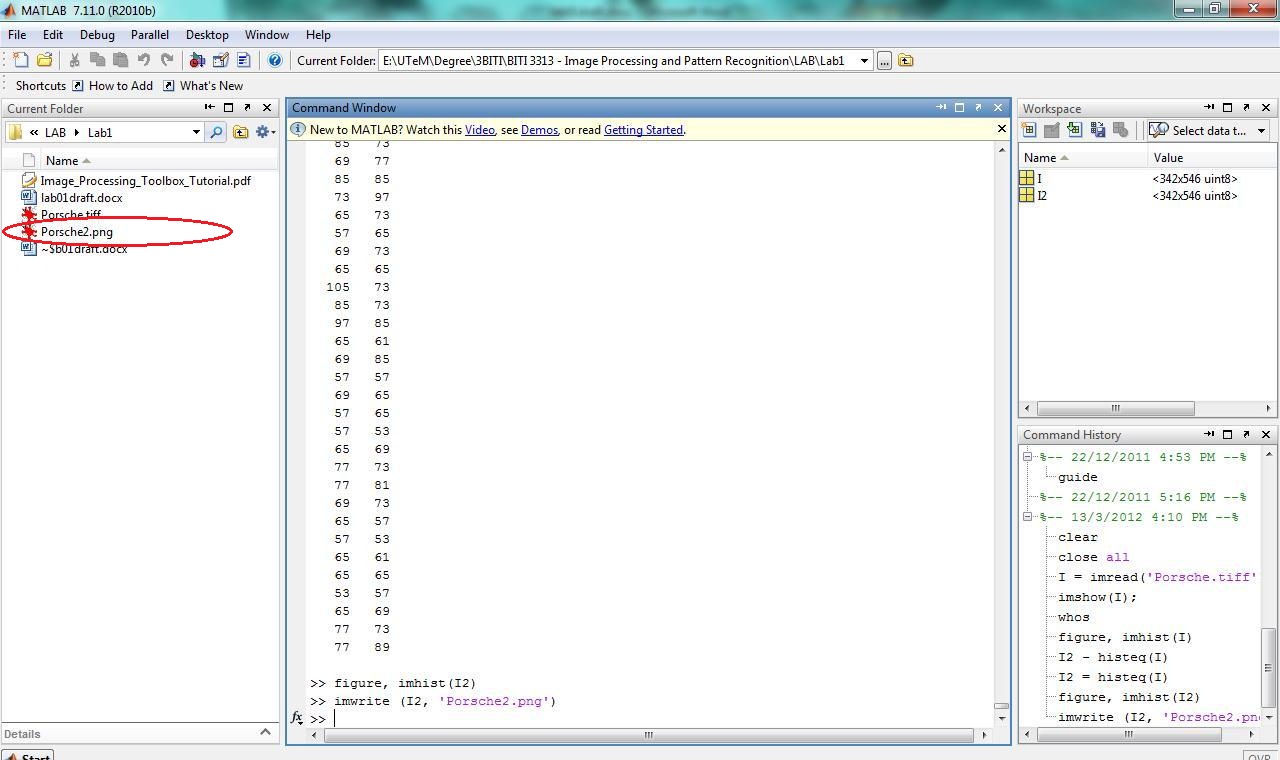This screenshot has width=1280, height=760.
Task: Open the Current Folder path dropdown
Action: tap(864, 60)
